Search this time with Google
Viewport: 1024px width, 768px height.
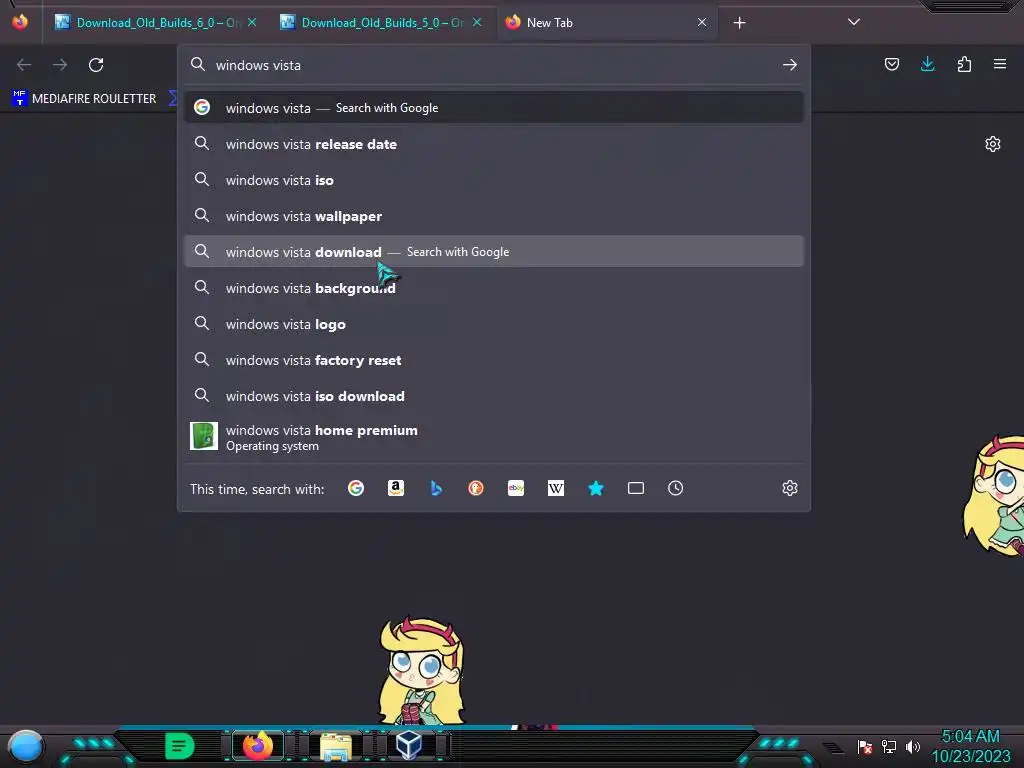(x=356, y=488)
